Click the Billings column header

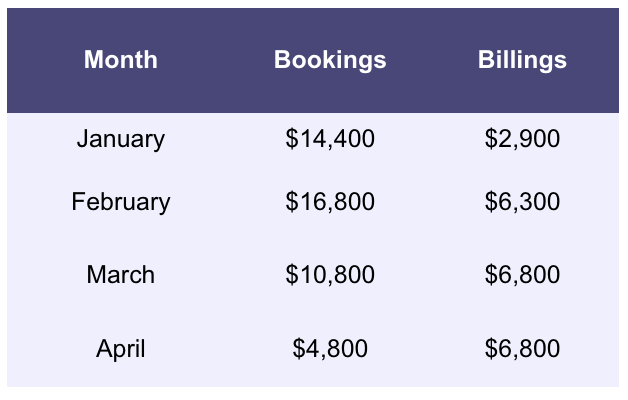[522, 60]
